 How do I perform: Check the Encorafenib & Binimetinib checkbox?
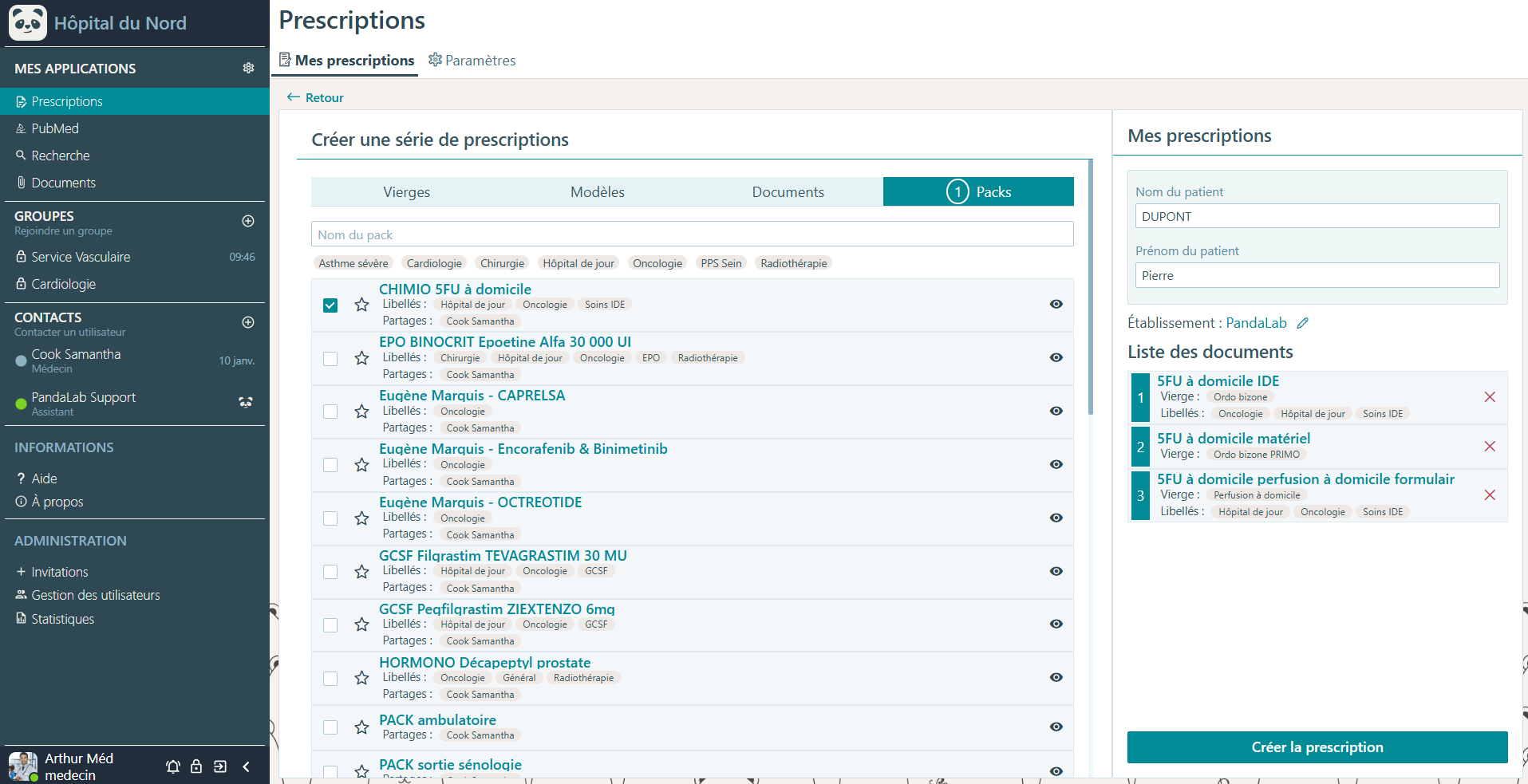[x=330, y=465]
